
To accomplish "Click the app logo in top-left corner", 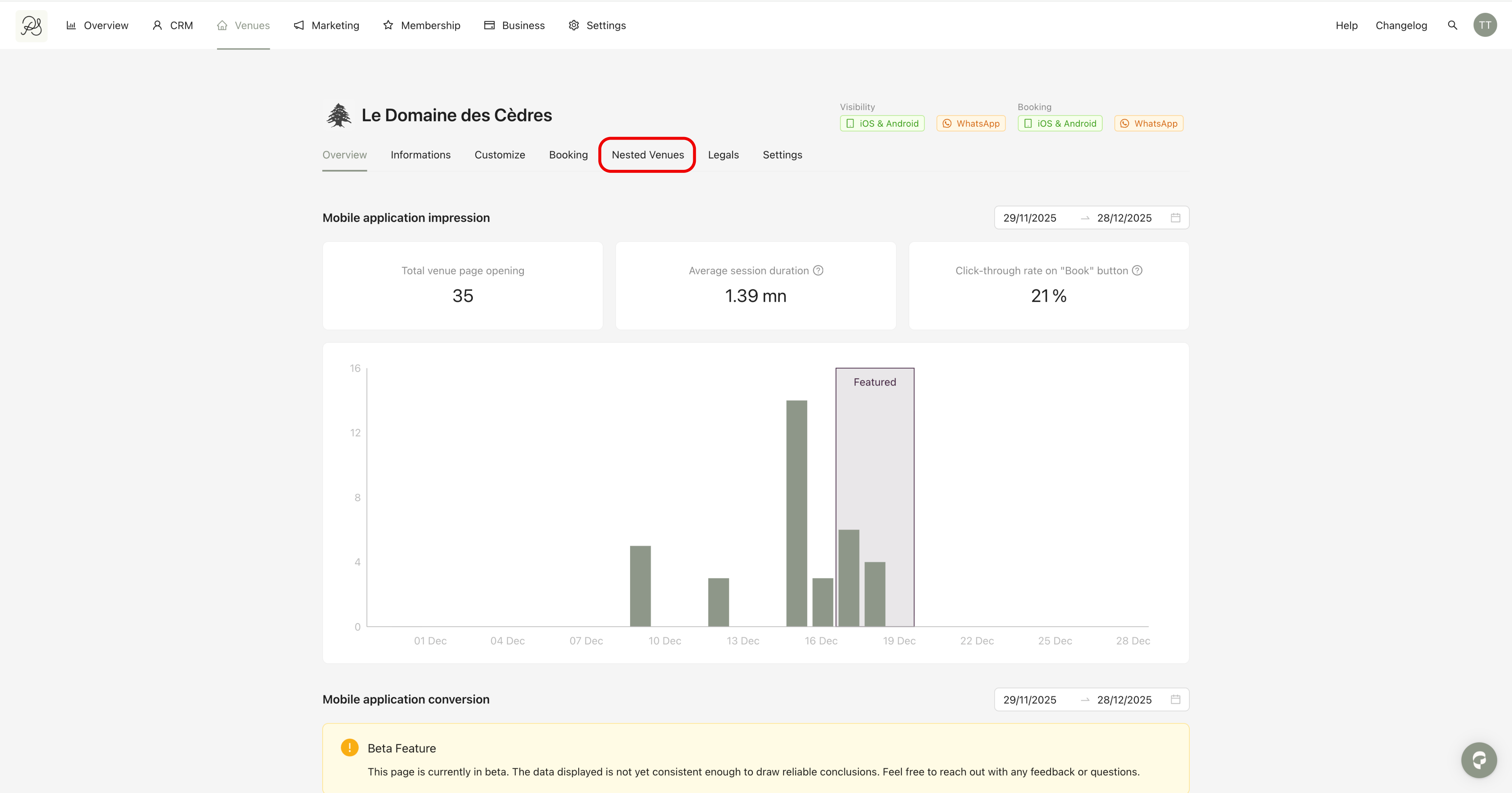I will [x=31, y=25].
